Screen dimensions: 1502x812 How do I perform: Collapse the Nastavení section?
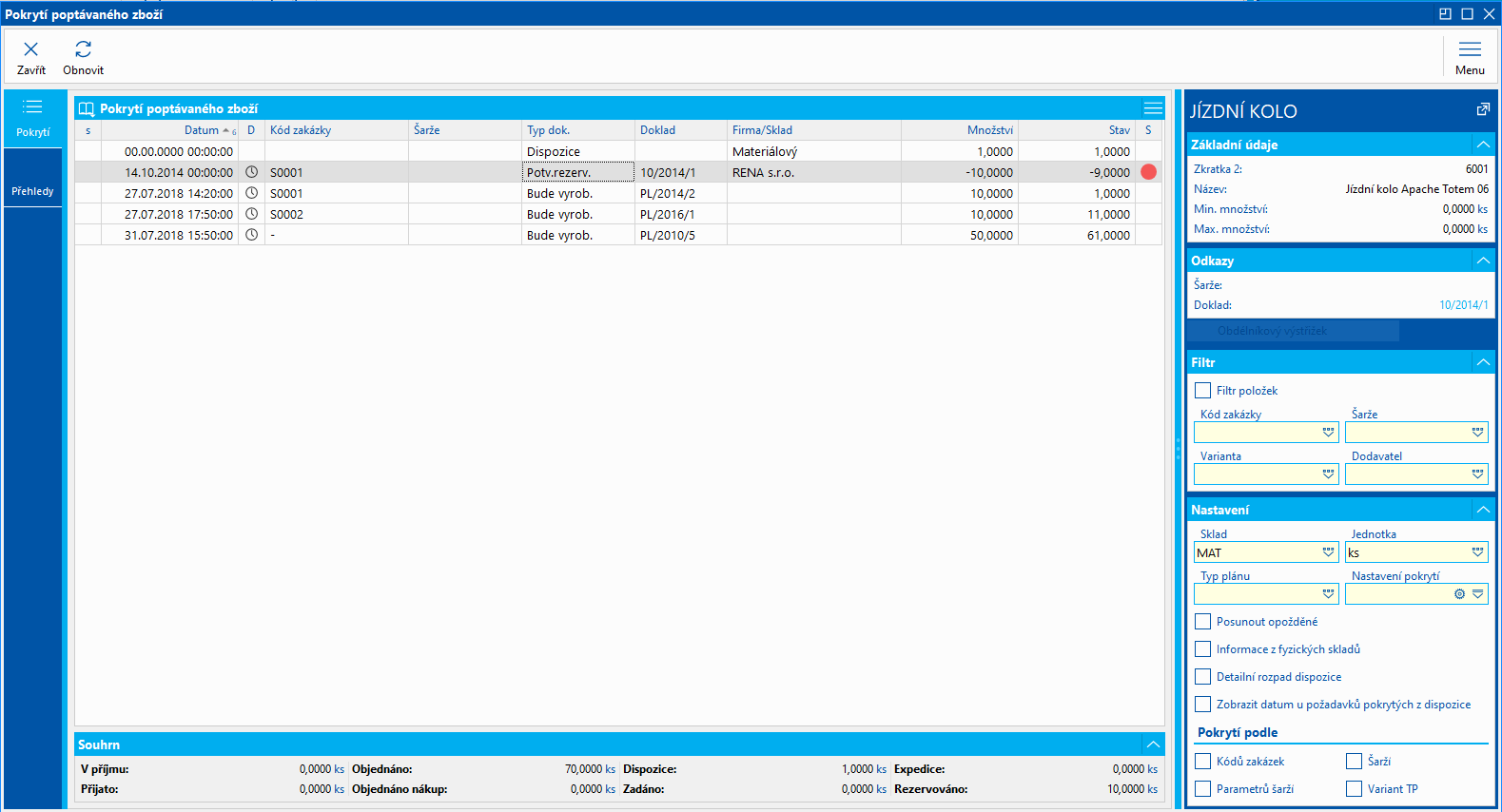tap(1483, 510)
